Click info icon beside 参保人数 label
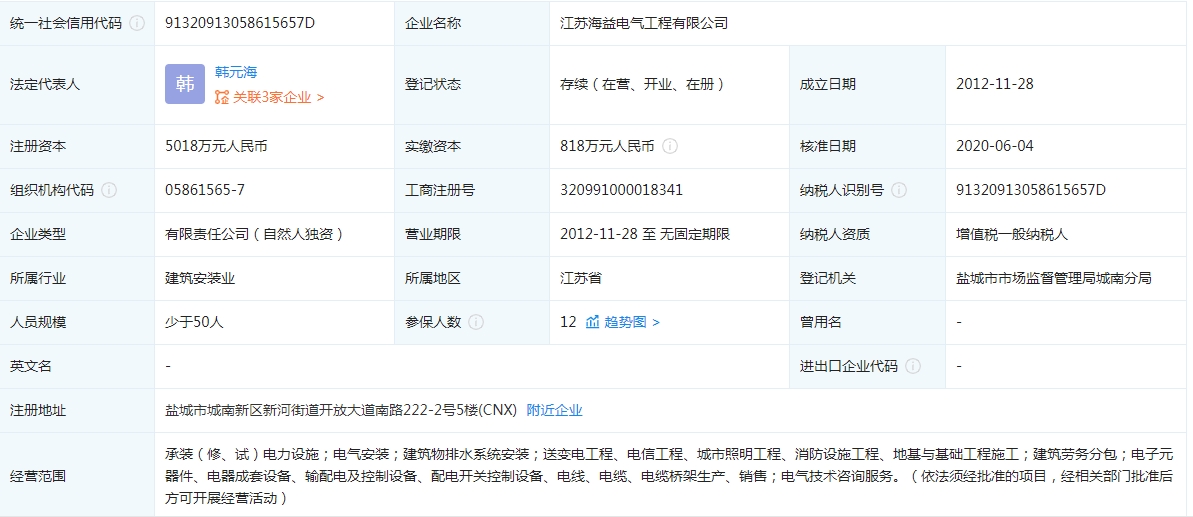Screen dimensions: 1193x517 476,322
